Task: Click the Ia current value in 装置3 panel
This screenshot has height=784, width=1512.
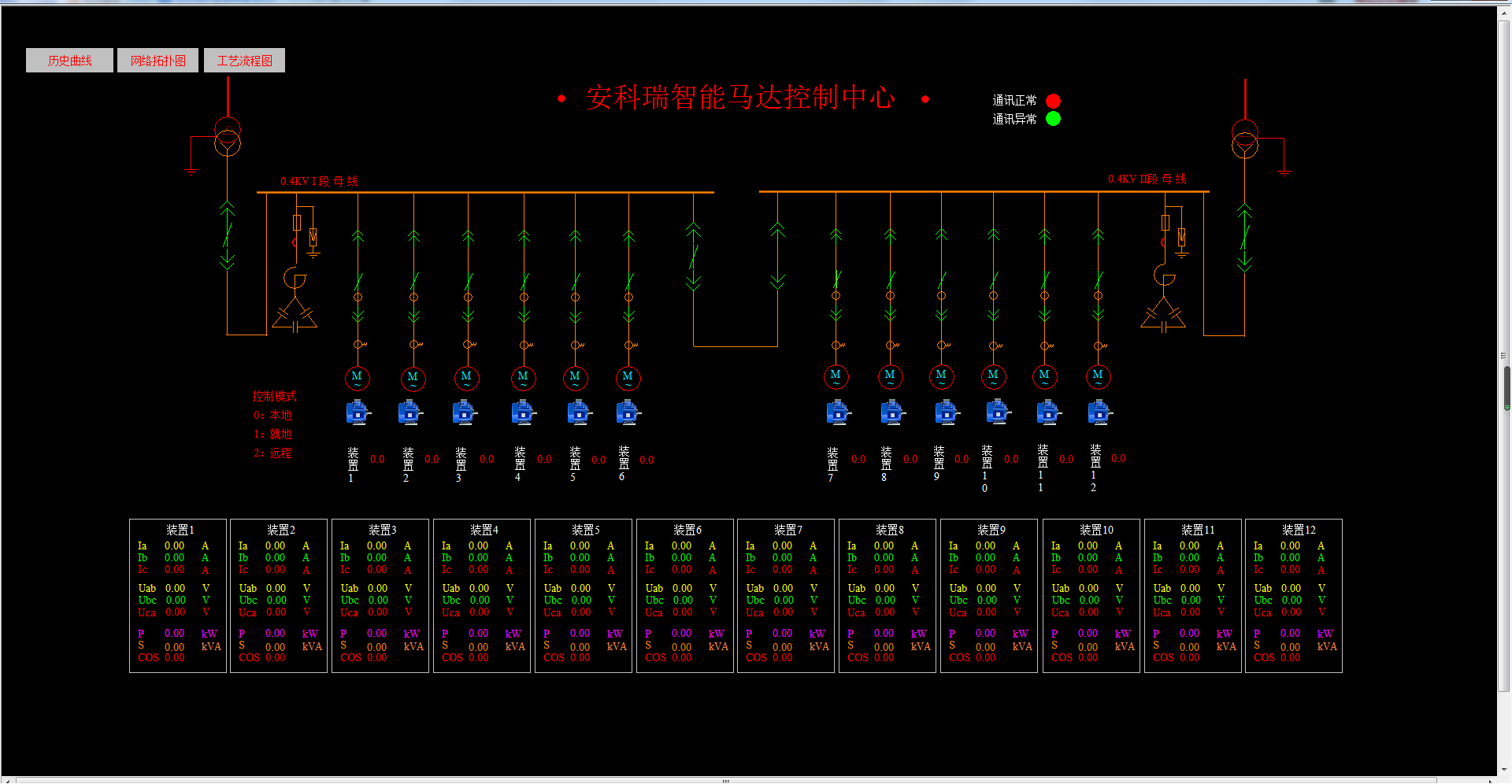Action: click(x=376, y=545)
